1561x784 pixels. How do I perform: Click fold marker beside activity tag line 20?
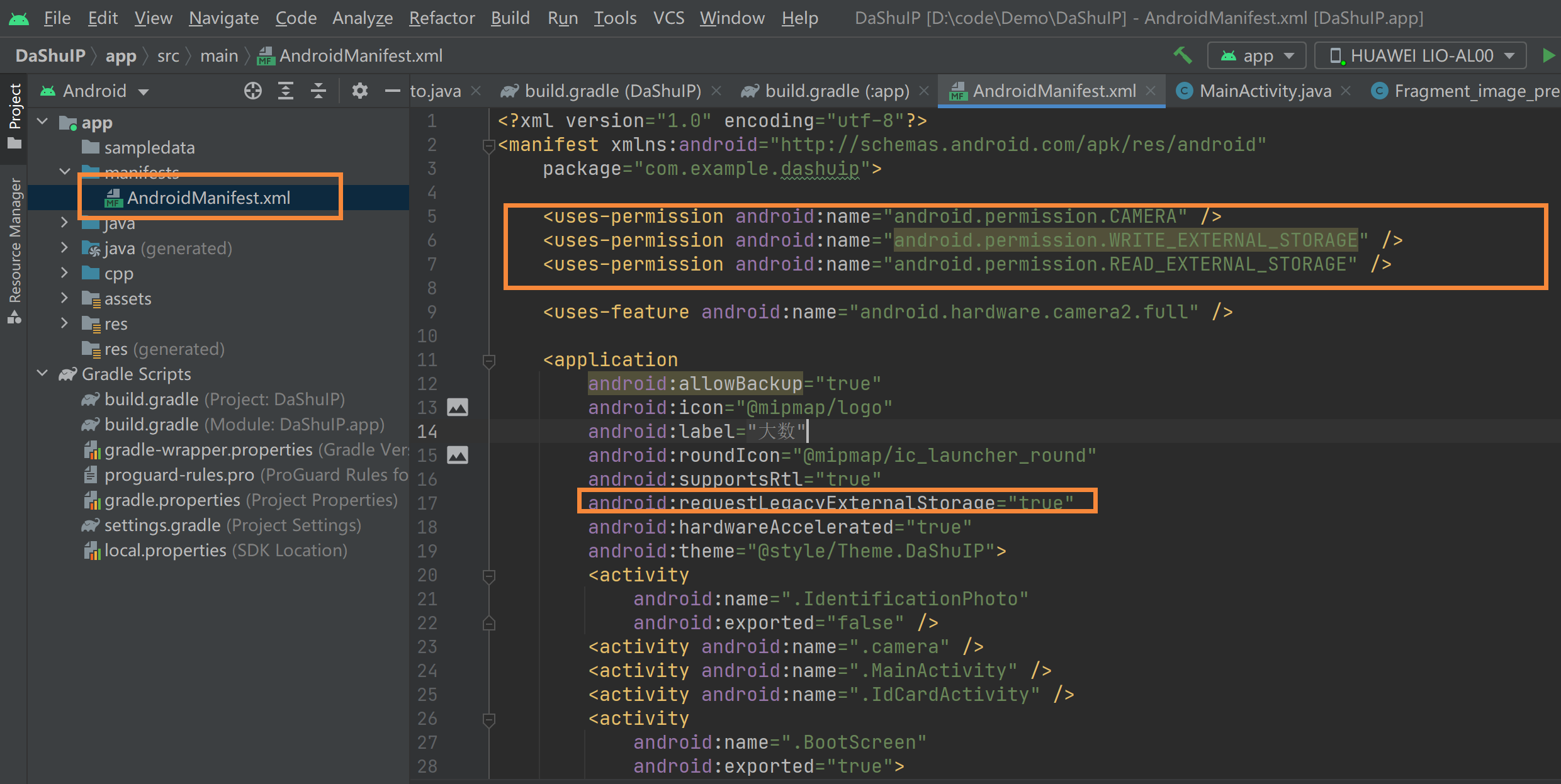coord(488,576)
